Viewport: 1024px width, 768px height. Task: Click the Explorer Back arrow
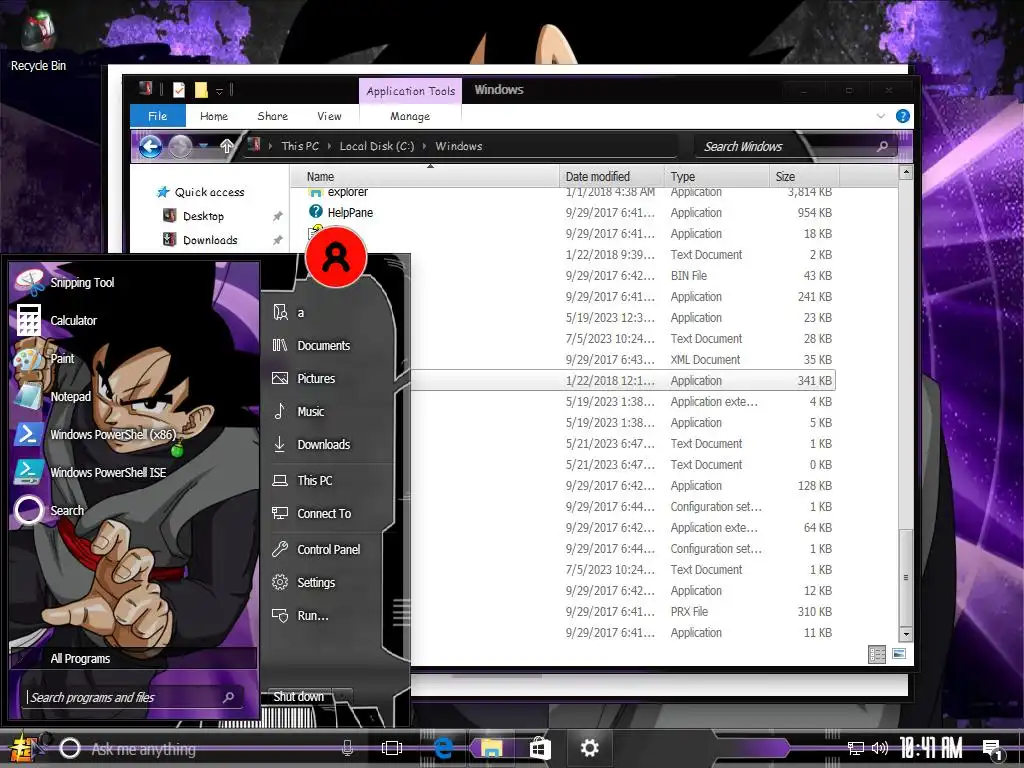[151, 147]
